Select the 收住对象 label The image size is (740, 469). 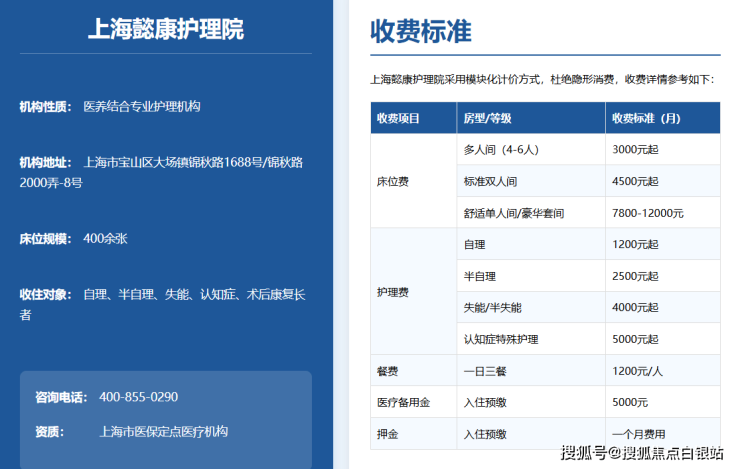pos(45,295)
